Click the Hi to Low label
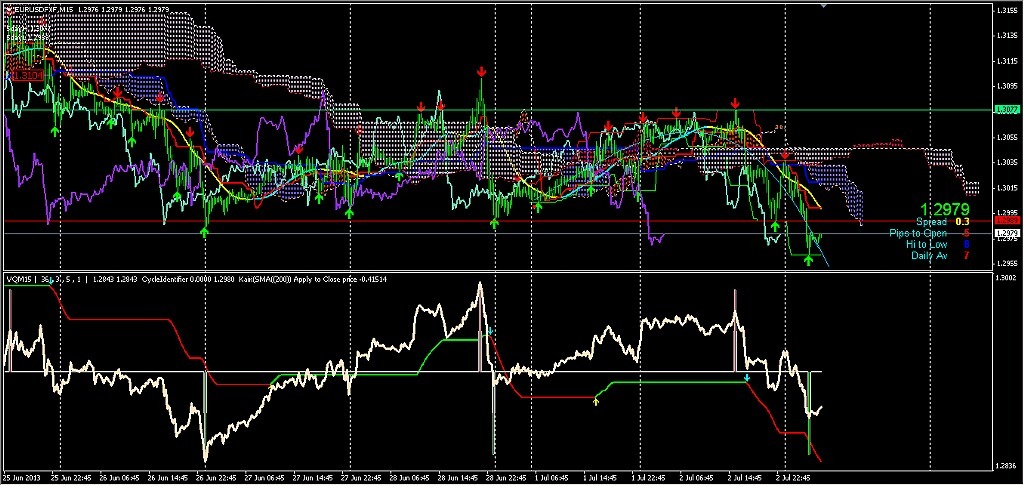1024x485 pixels. [926, 244]
